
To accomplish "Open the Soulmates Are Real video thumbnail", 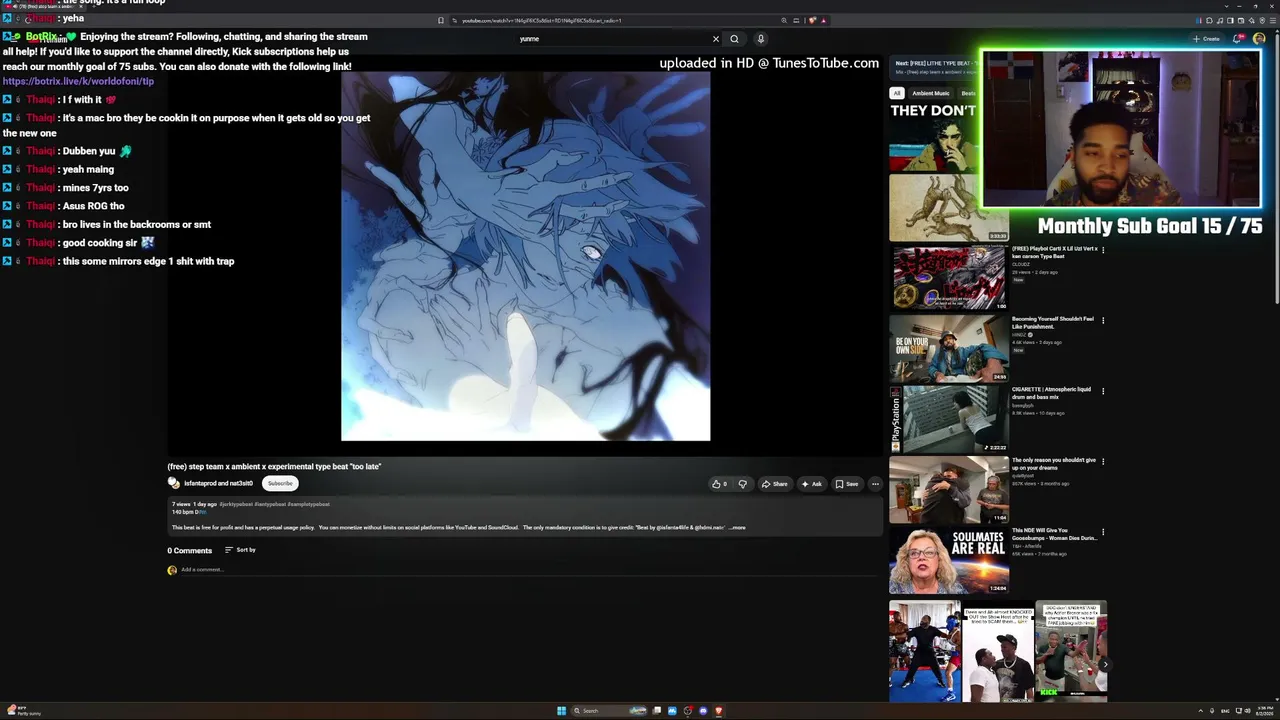I will coord(948,560).
